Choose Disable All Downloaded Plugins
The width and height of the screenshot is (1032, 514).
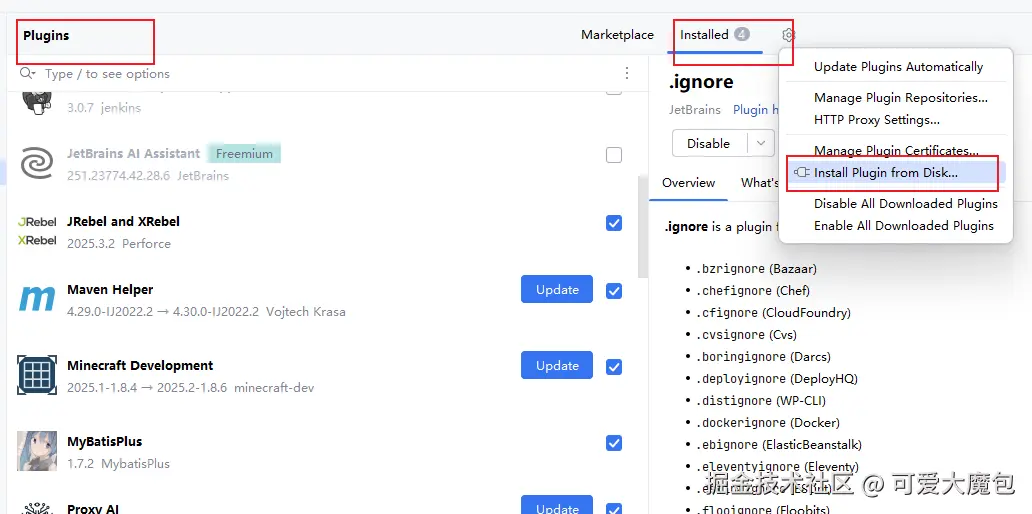click(x=906, y=204)
